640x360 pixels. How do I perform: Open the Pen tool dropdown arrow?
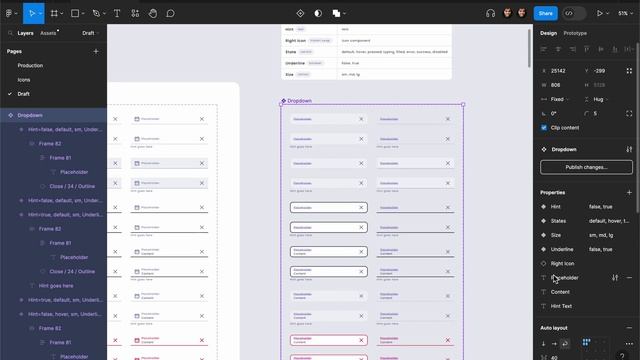coord(104,13)
